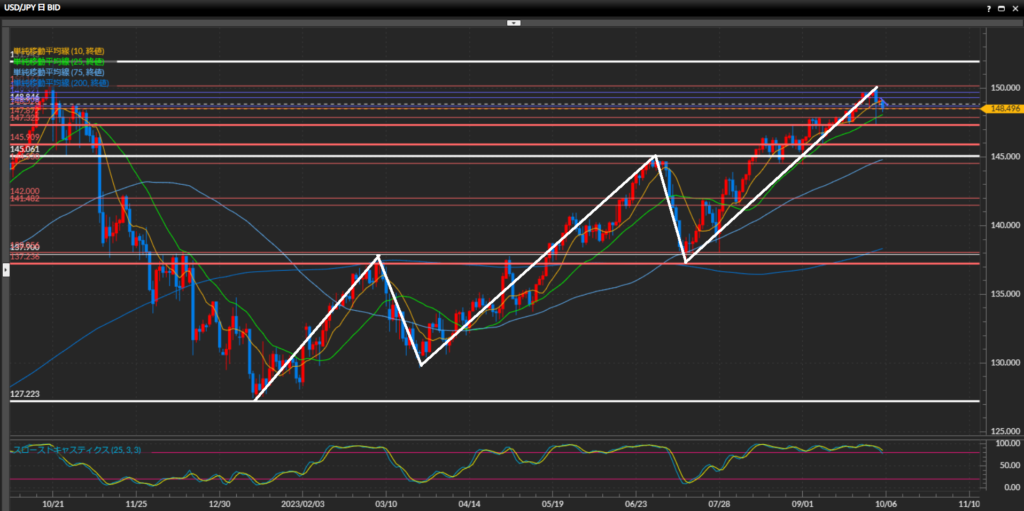The height and width of the screenshot is (511, 1024).
Task: Click the 150.000 level on price axis
Action: point(1003,88)
